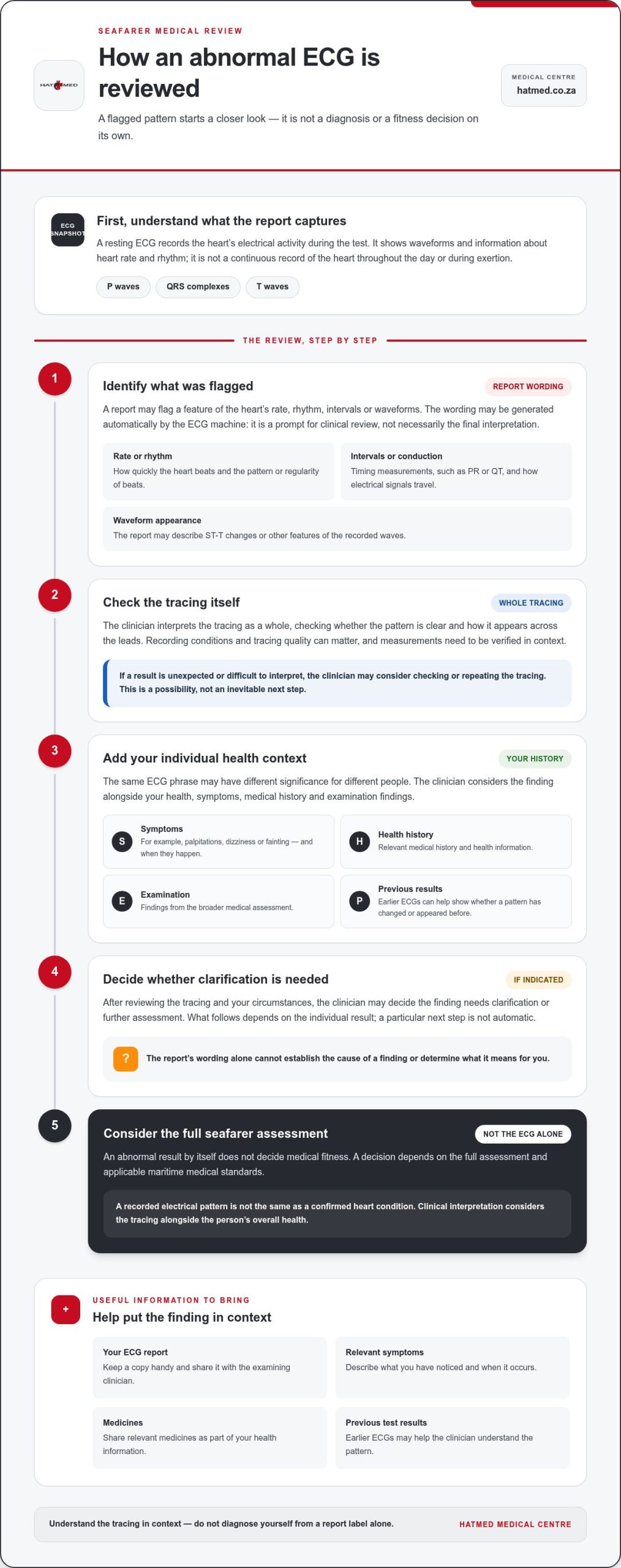Open the Your ECG report card
This screenshot has height=1568, width=621.
tap(209, 1367)
